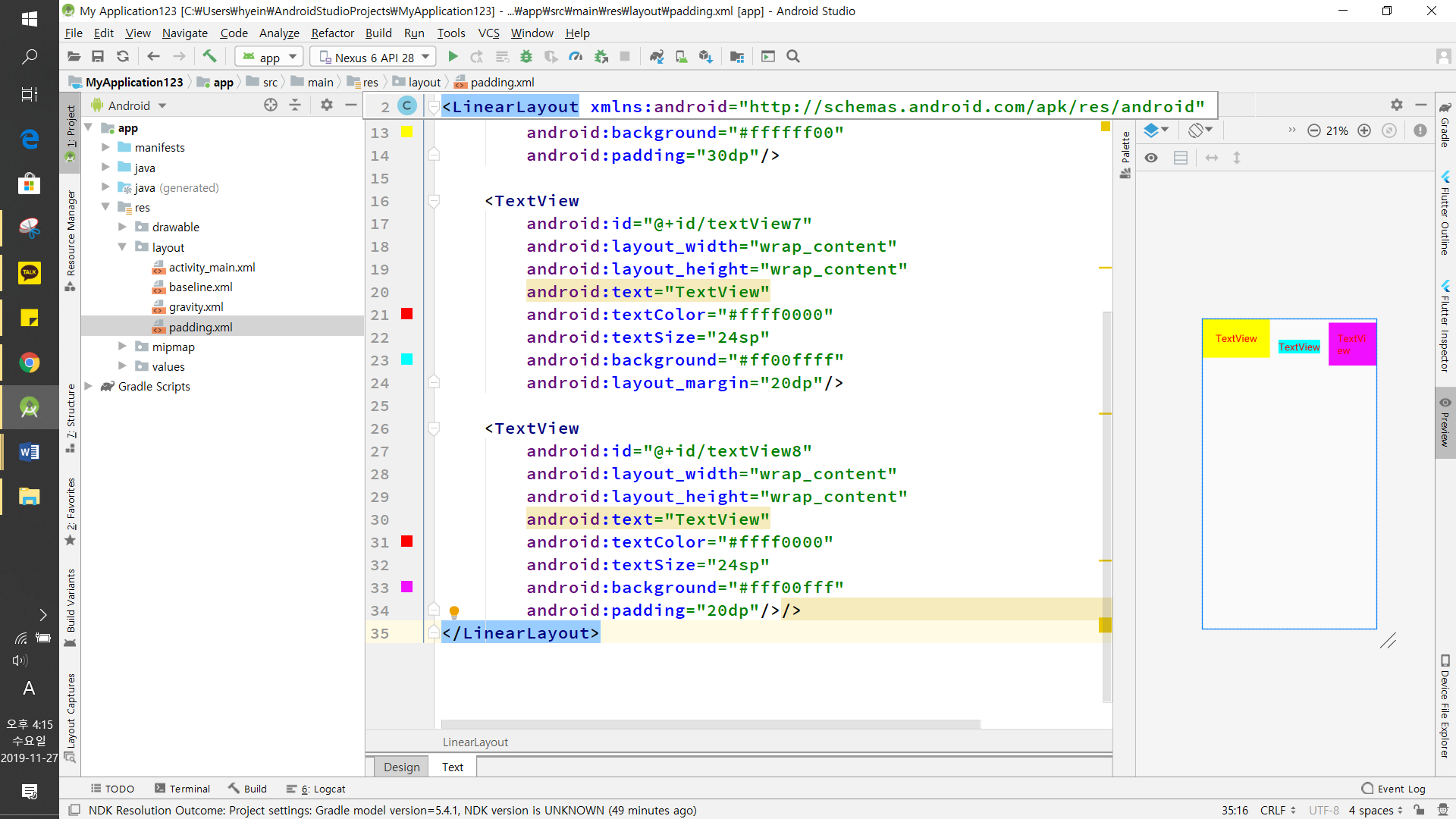This screenshot has width=1456, height=819.
Task: Click the magenta color swatch on line 33
Action: pyautogui.click(x=407, y=587)
